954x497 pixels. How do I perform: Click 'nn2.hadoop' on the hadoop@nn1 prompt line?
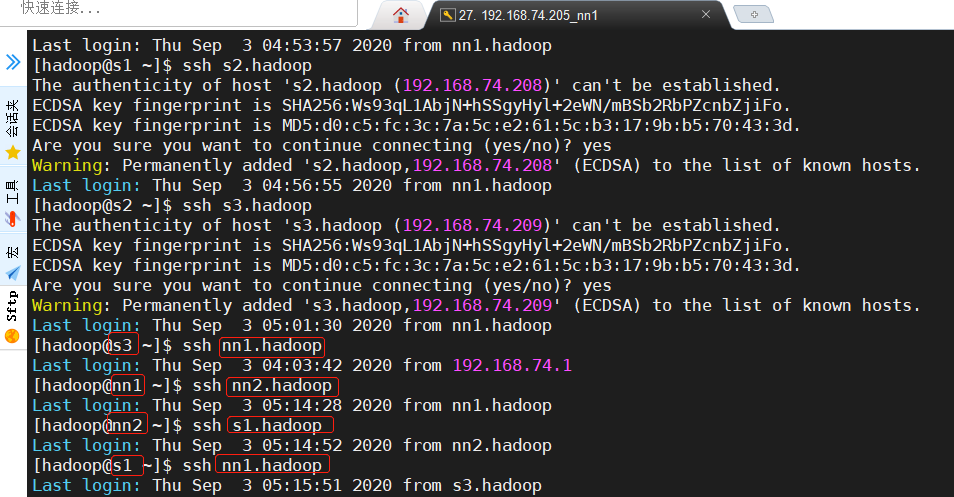pos(282,386)
